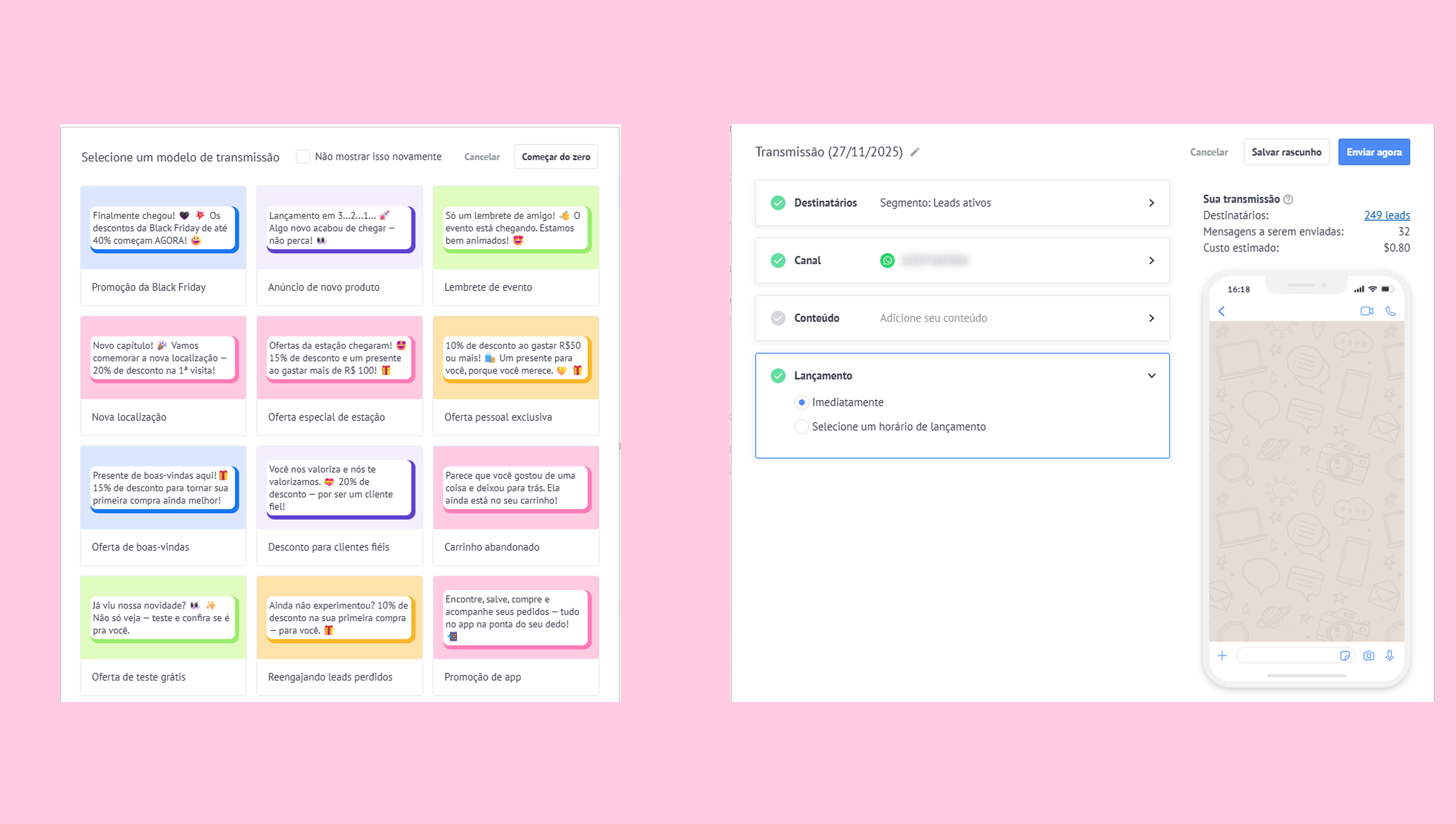Screen dimensions: 1456x824
Task: Expand the Destinatários section
Action: click(x=1151, y=203)
